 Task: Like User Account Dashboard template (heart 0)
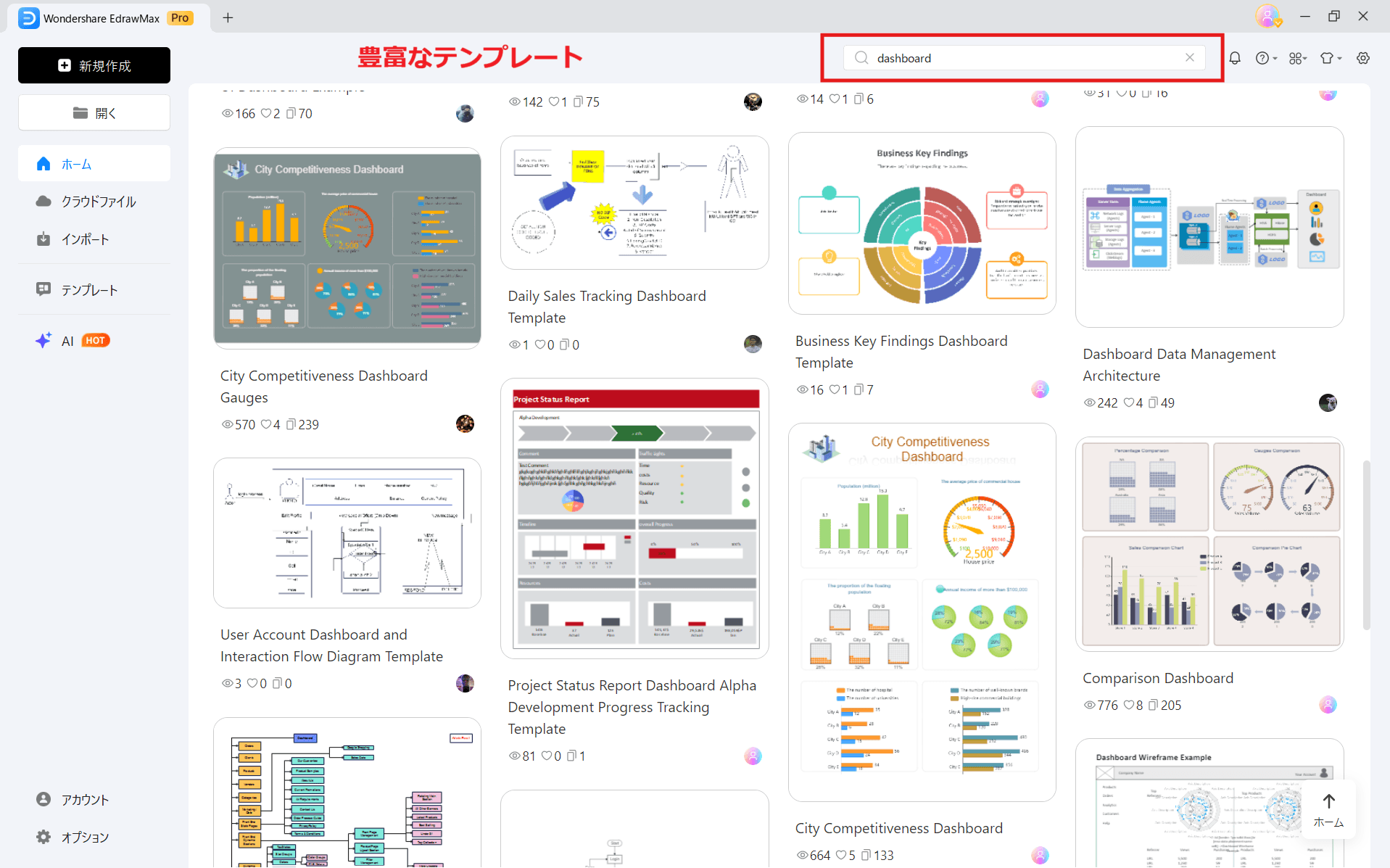click(x=252, y=683)
